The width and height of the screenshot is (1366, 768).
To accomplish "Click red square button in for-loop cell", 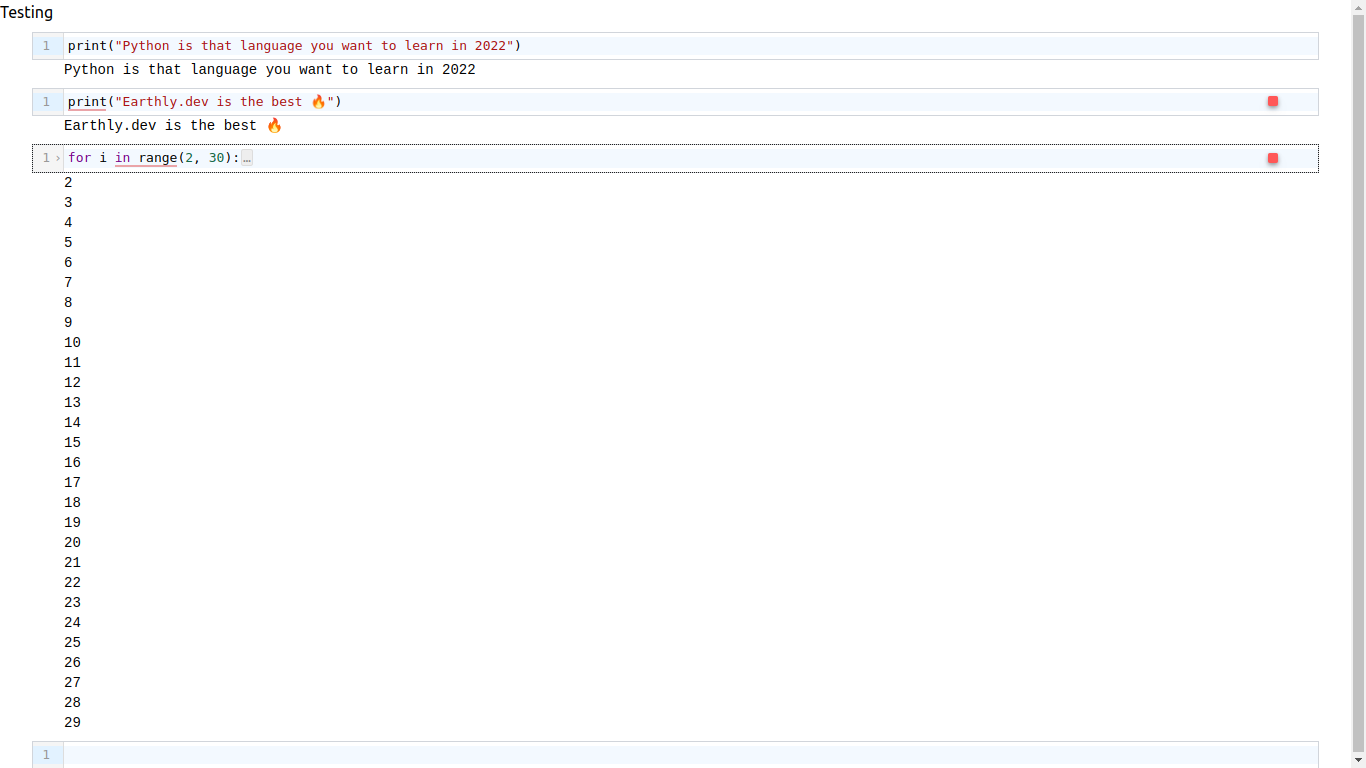I will pos(1273,158).
